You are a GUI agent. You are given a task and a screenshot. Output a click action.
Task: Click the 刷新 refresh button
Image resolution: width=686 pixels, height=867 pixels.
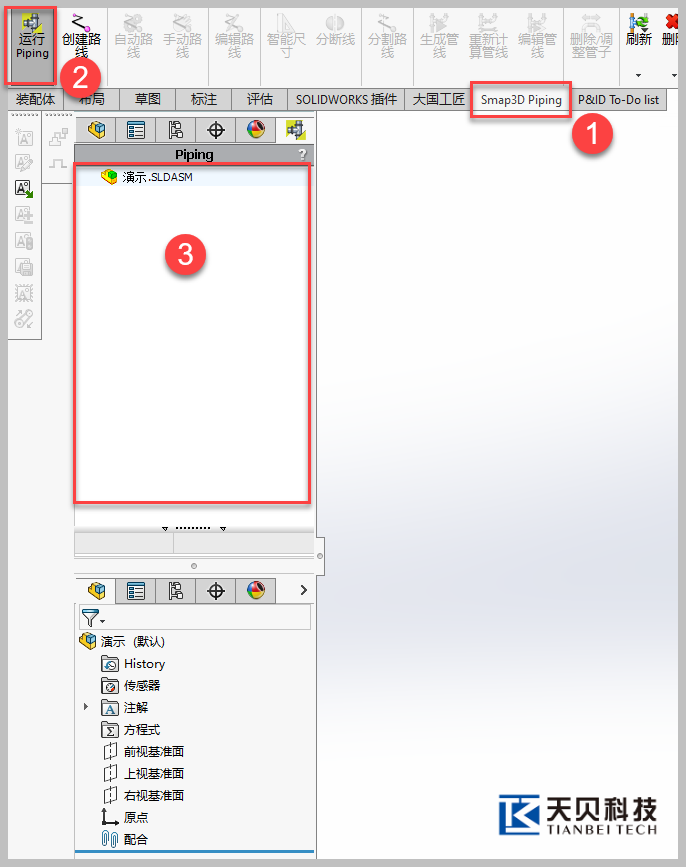(x=638, y=31)
